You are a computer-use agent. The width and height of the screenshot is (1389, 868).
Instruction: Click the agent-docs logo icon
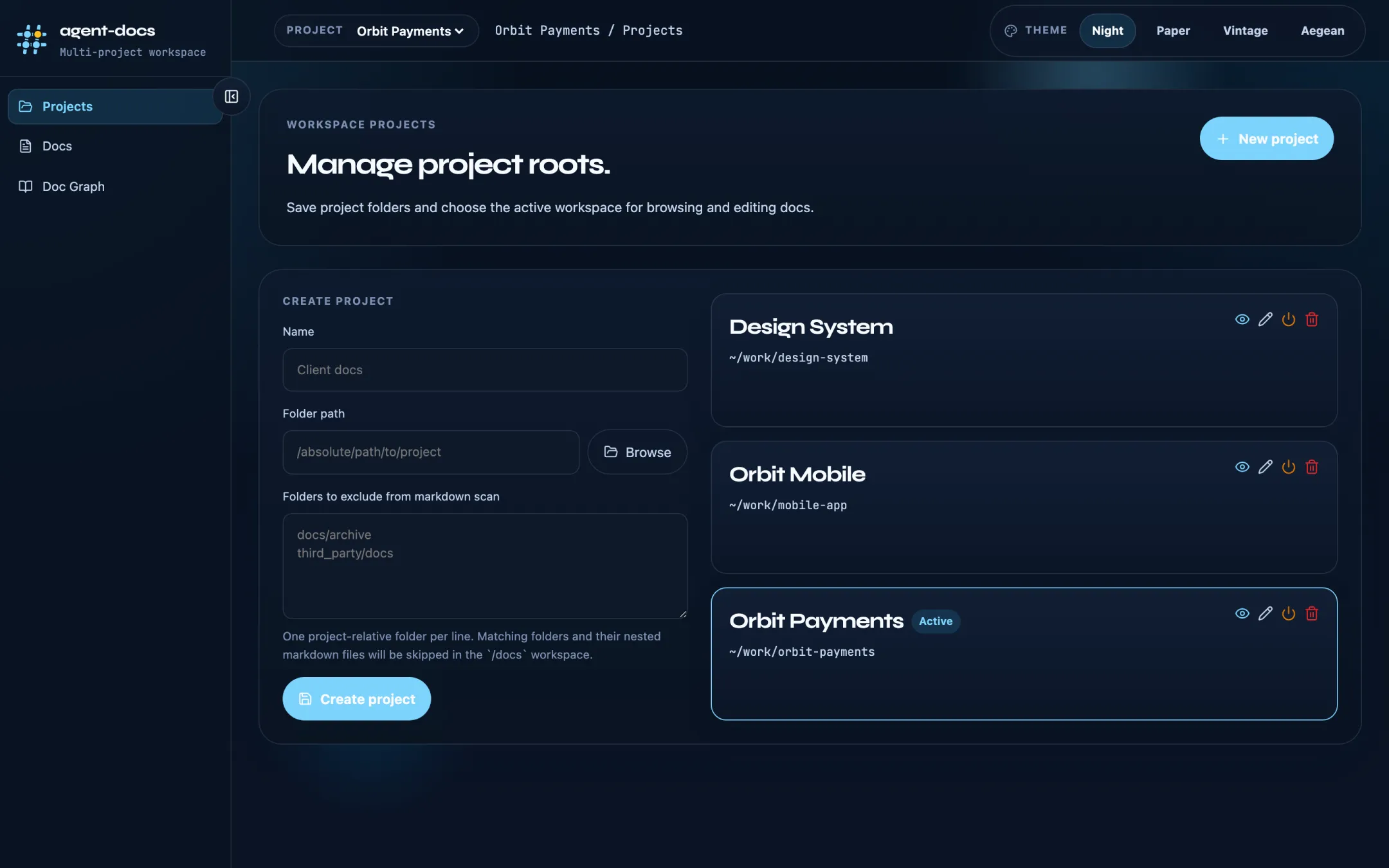pyautogui.click(x=32, y=39)
